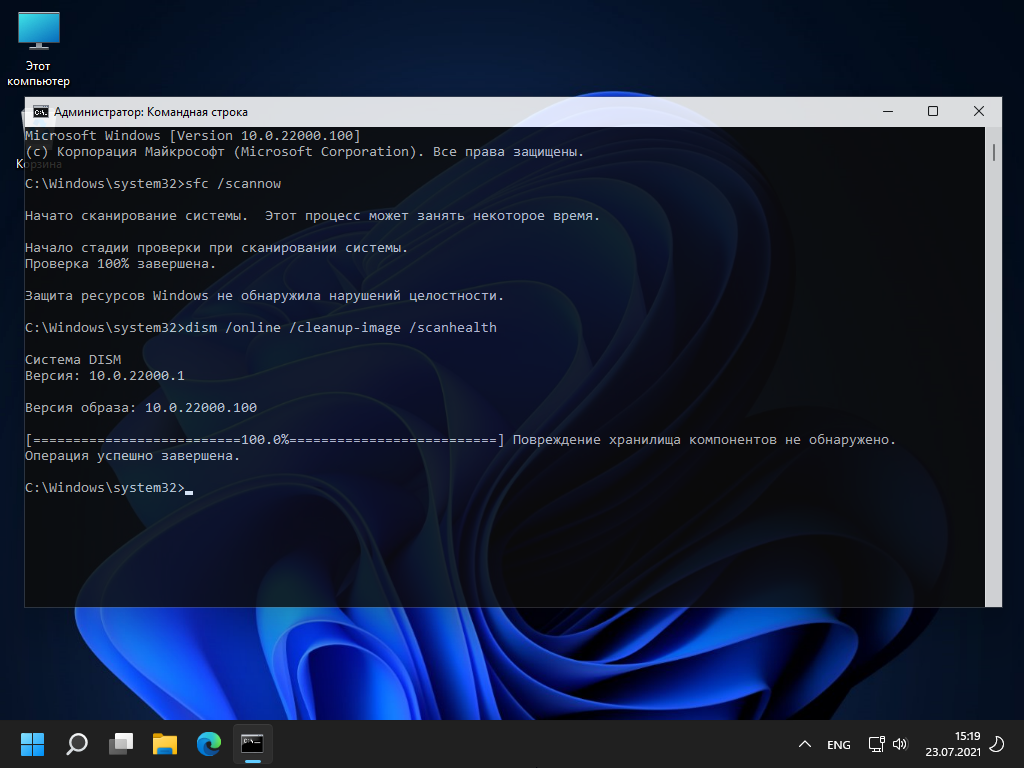Open the cmd window system menu icon

click(x=41, y=112)
